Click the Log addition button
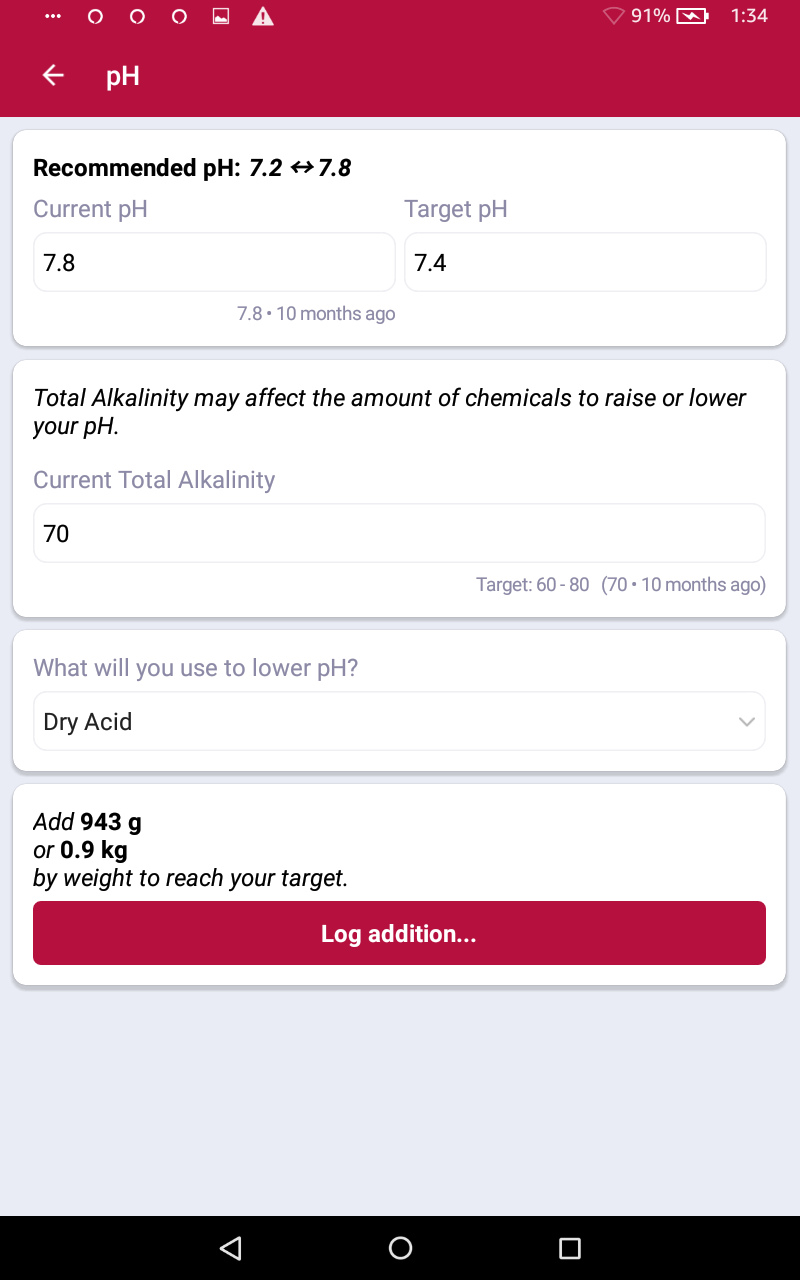800x1280 pixels. point(399,933)
